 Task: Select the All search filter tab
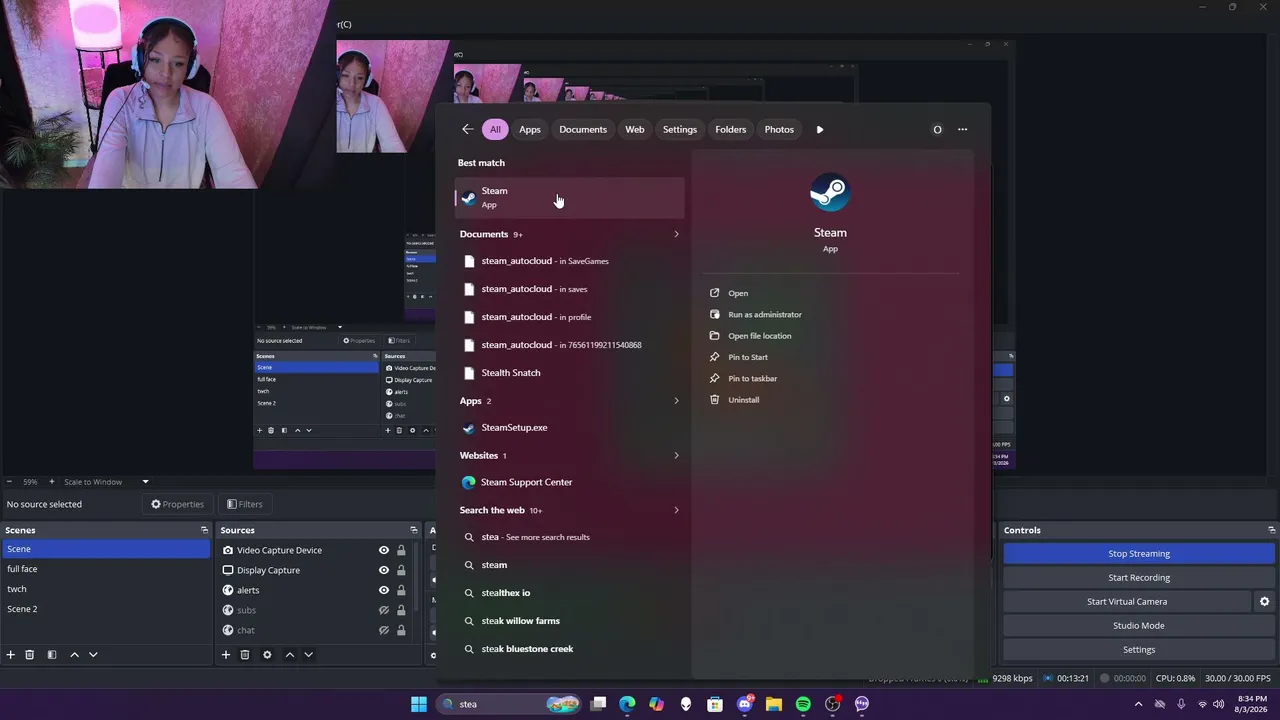(495, 129)
